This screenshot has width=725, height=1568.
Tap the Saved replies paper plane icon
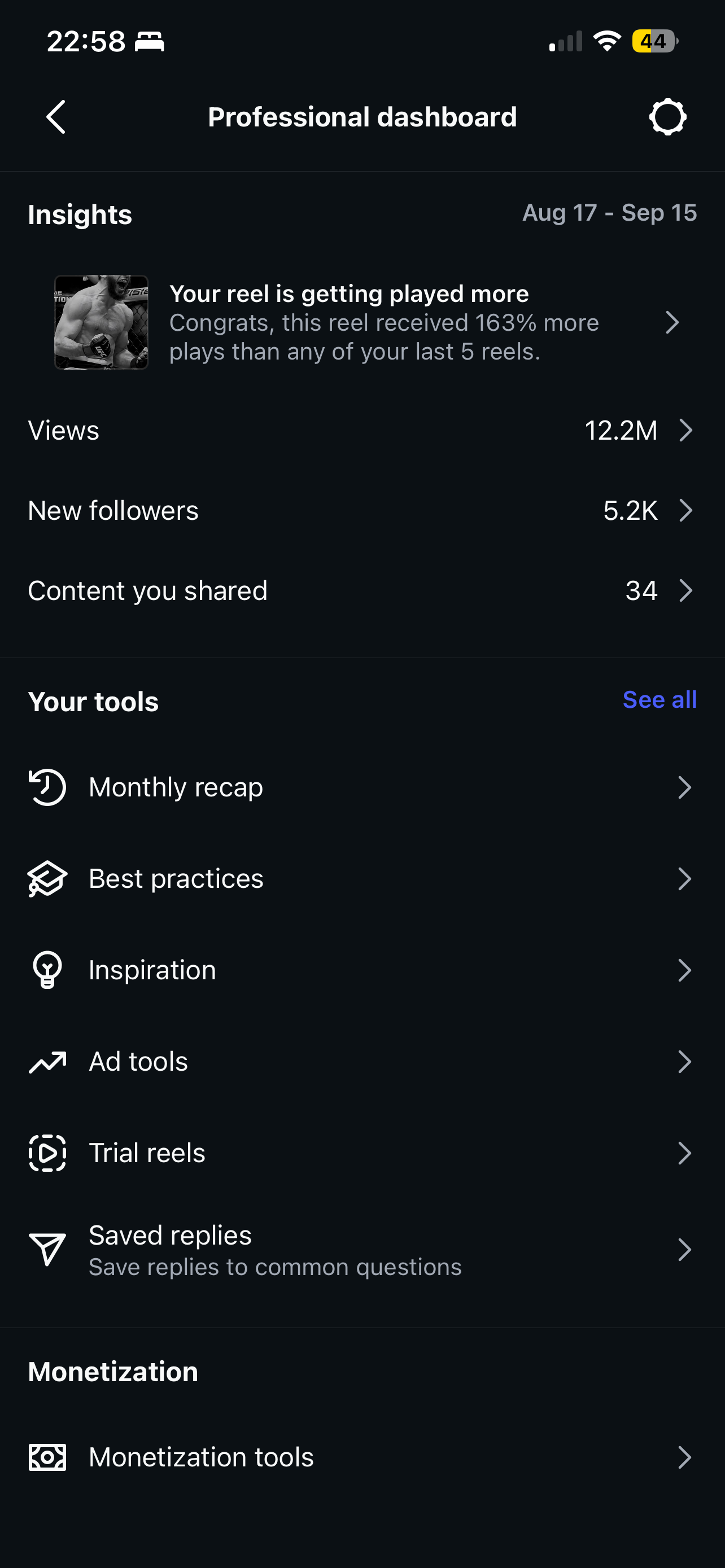click(x=47, y=1250)
